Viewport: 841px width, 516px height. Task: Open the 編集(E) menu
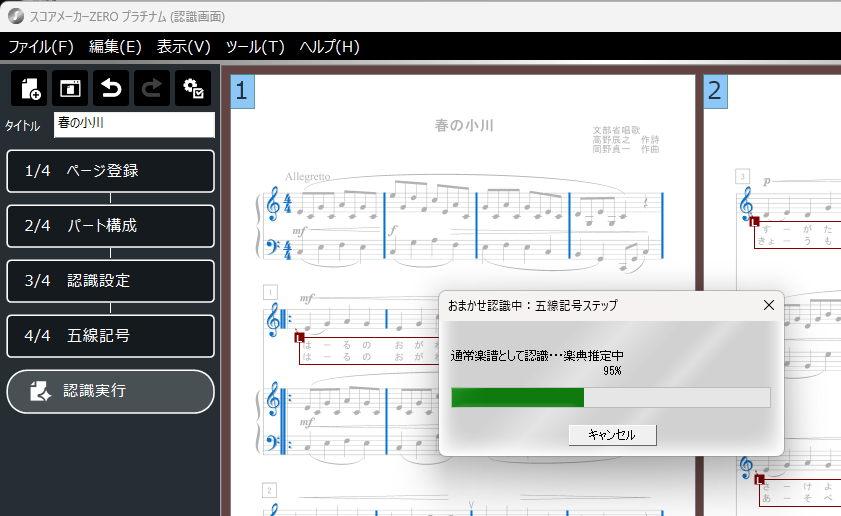(115, 47)
